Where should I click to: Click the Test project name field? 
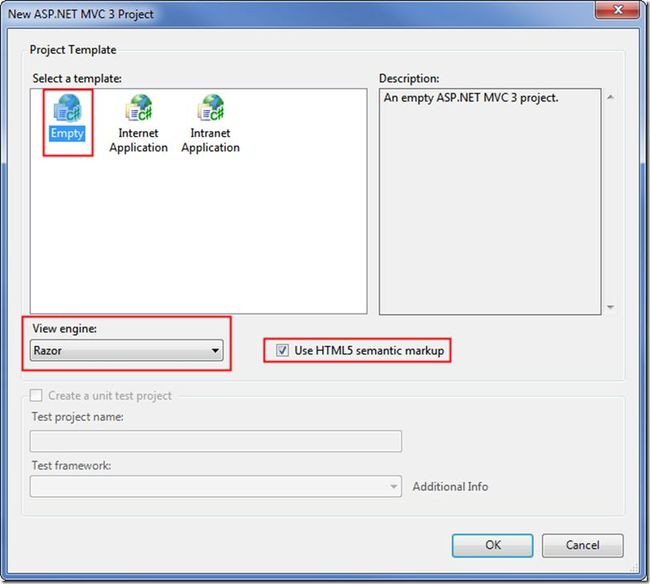click(x=216, y=441)
